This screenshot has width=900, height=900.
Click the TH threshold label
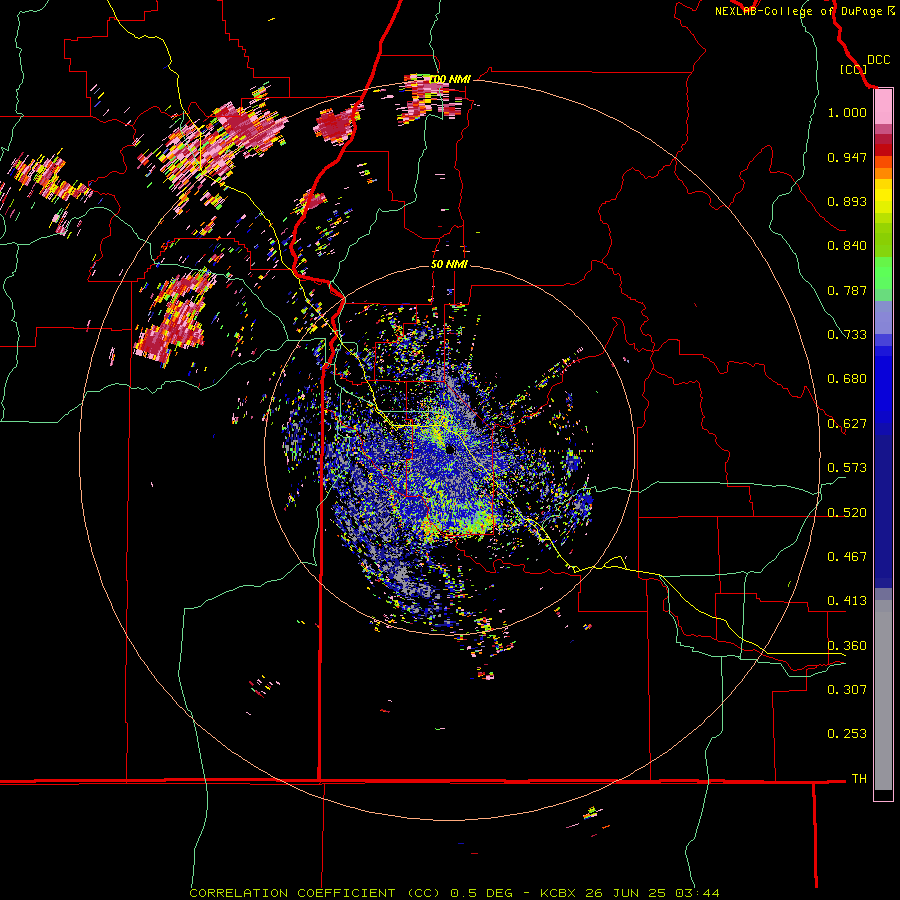tap(859, 779)
